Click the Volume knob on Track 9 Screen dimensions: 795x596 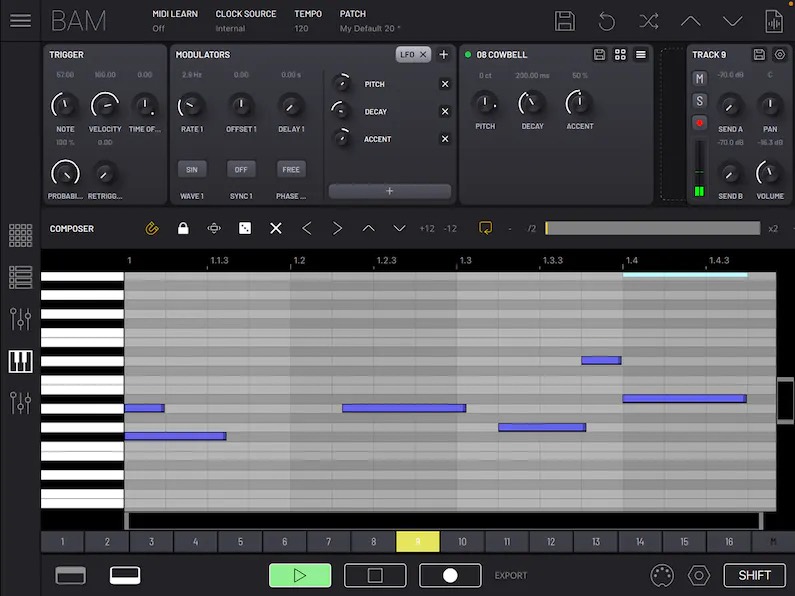pos(769,172)
